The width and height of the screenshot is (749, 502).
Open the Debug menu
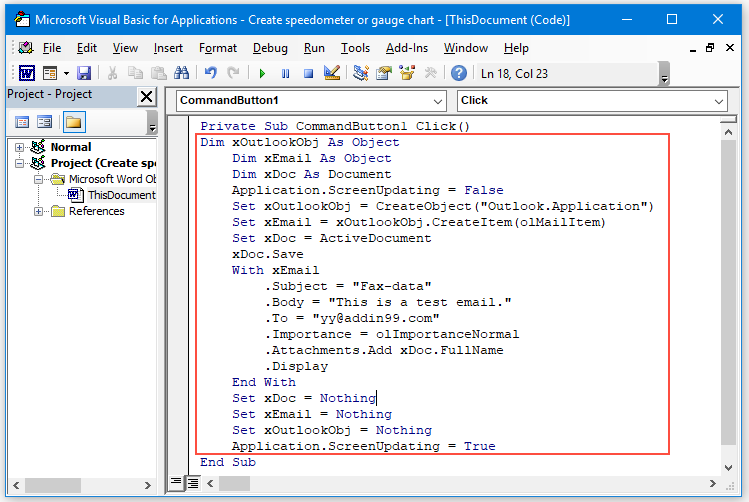tap(270, 48)
